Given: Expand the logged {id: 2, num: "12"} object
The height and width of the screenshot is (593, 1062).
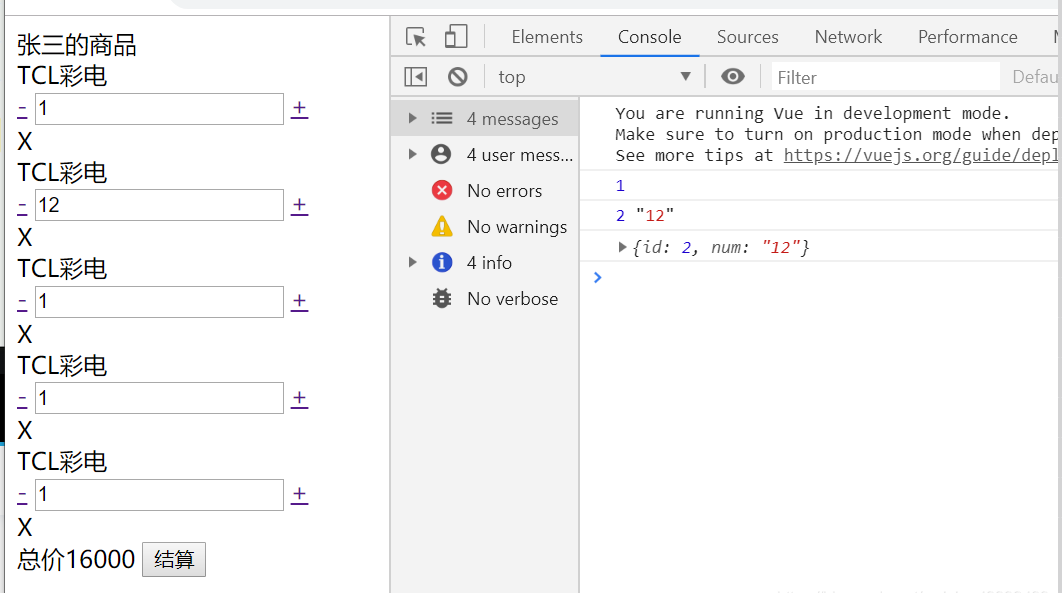Looking at the screenshot, I should pos(622,247).
